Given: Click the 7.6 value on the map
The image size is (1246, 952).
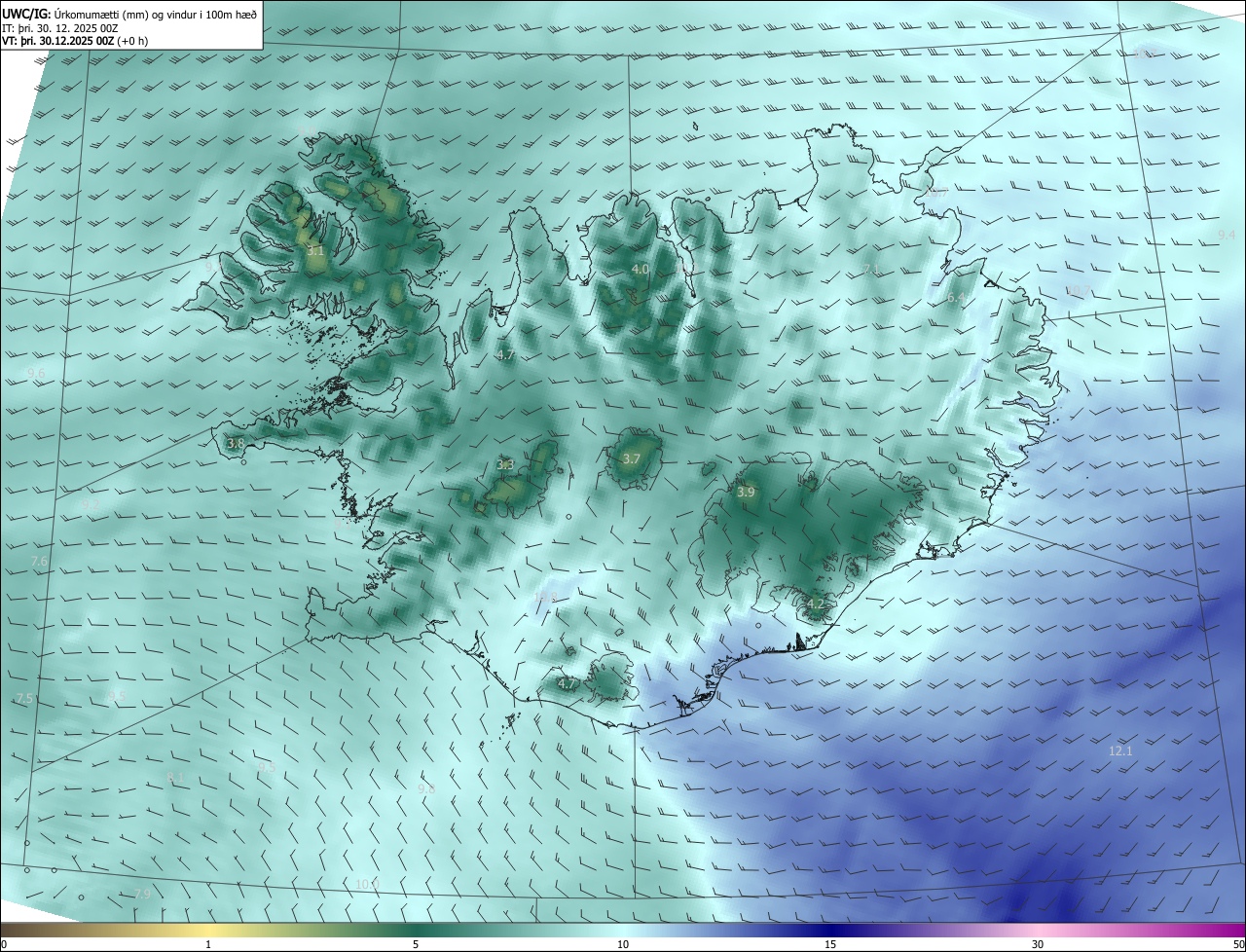Looking at the screenshot, I should (x=39, y=562).
